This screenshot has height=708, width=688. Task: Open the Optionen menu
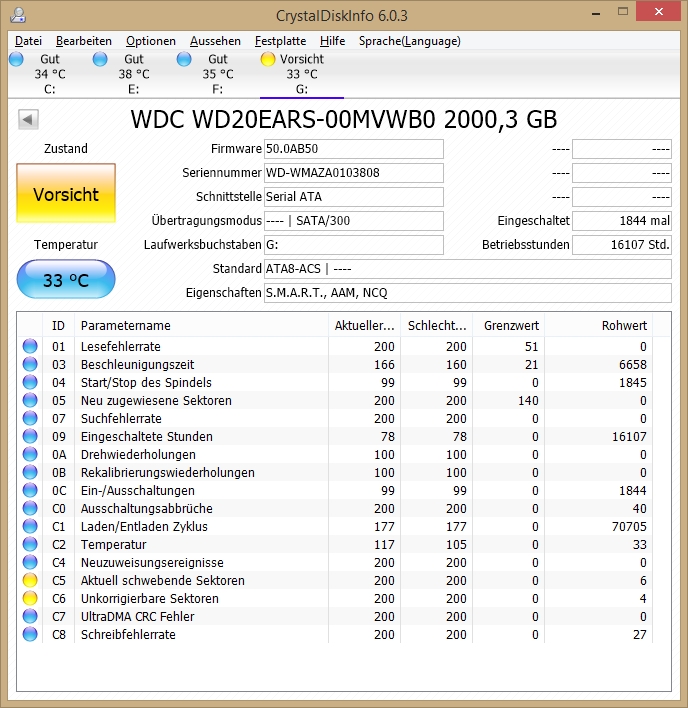click(x=151, y=41)
